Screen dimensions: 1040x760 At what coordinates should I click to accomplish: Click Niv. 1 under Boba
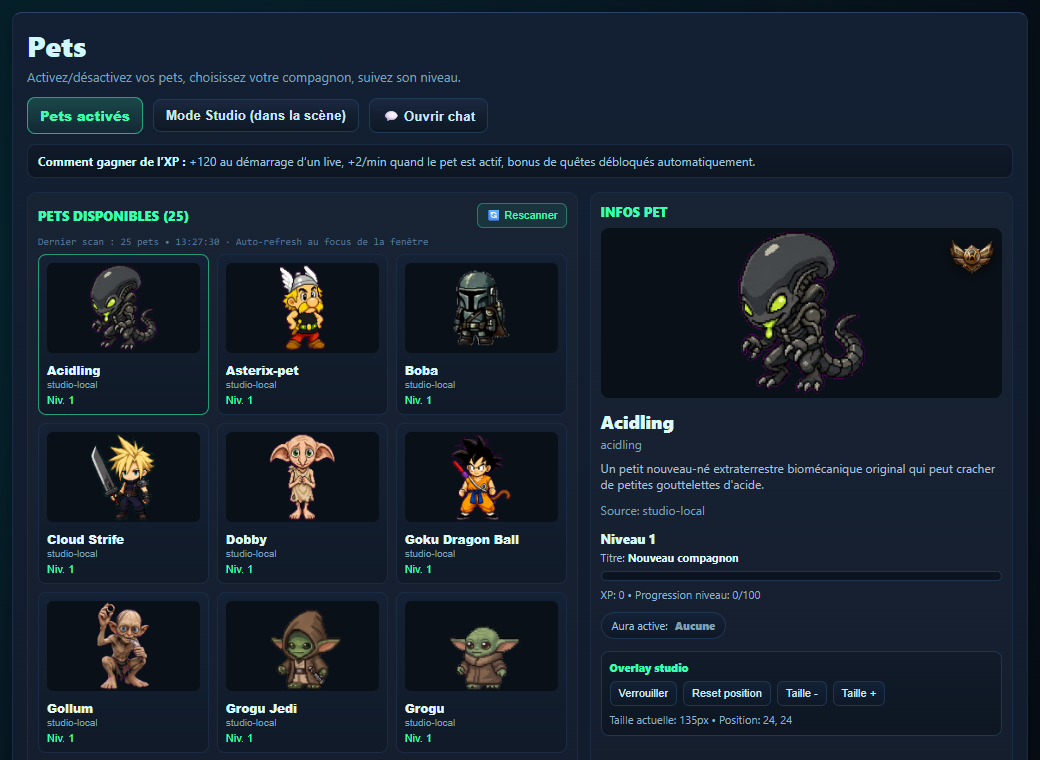[x=419, y=401]
